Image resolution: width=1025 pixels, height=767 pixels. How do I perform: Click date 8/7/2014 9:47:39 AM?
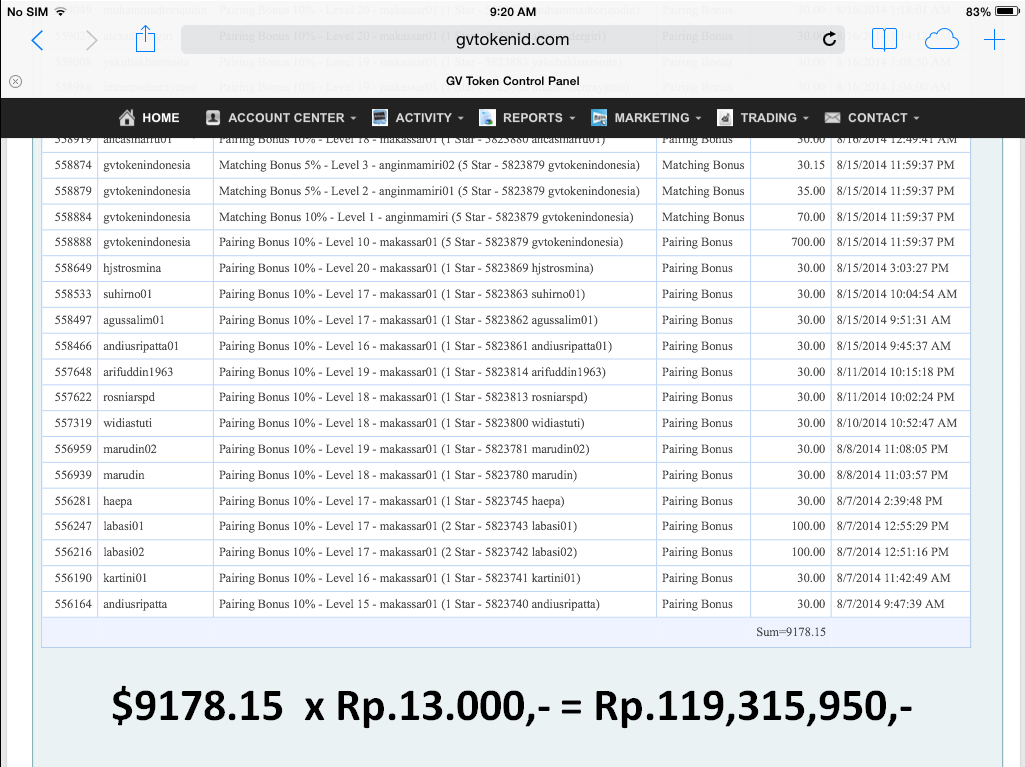(x=890, y=604)
